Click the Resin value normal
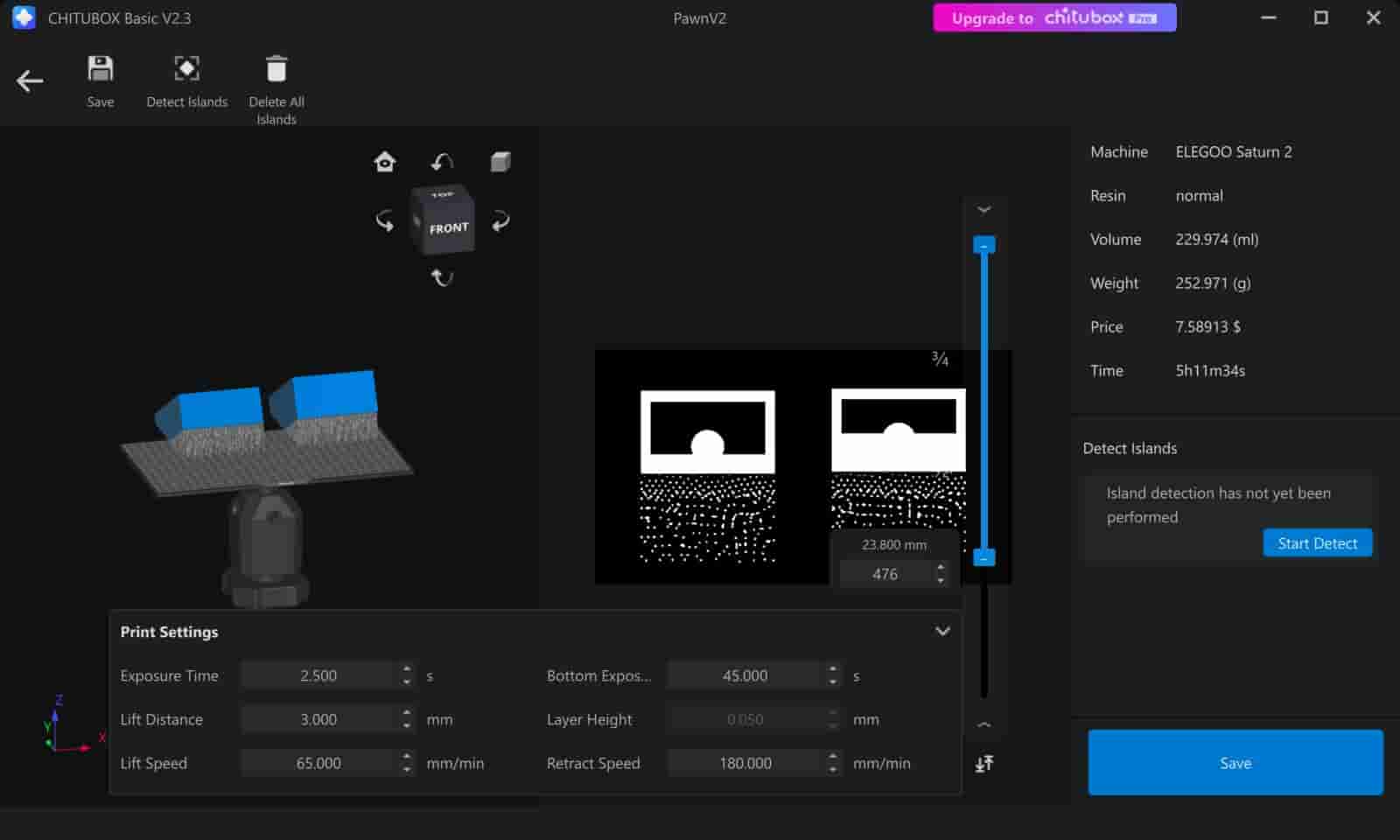Image resolution: width=1400 pixels, height=840 pixels. click(x=1199, y=195)
